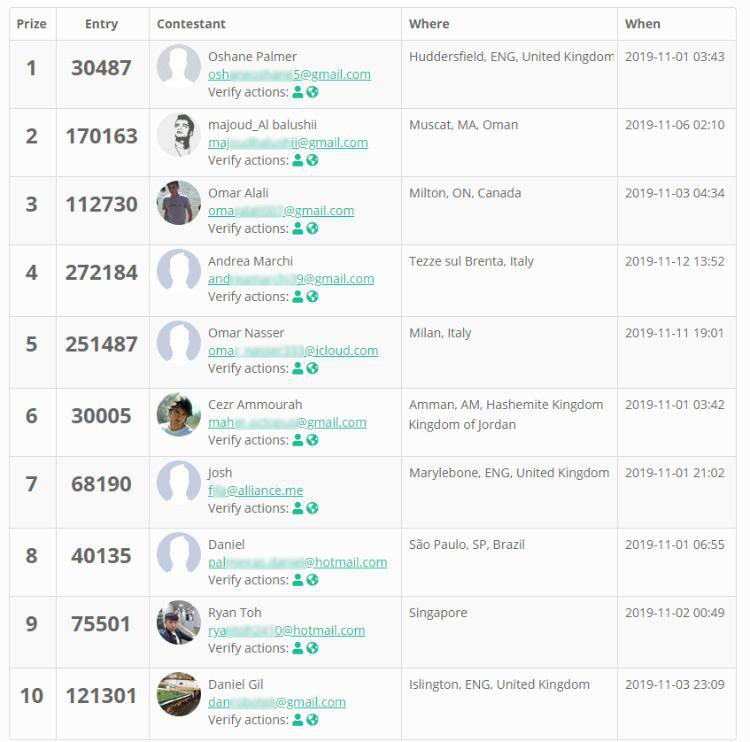The image size is (750, 742).
Task: Click Cezr Ammourah's avatar picture
Action: pos(179,415)
